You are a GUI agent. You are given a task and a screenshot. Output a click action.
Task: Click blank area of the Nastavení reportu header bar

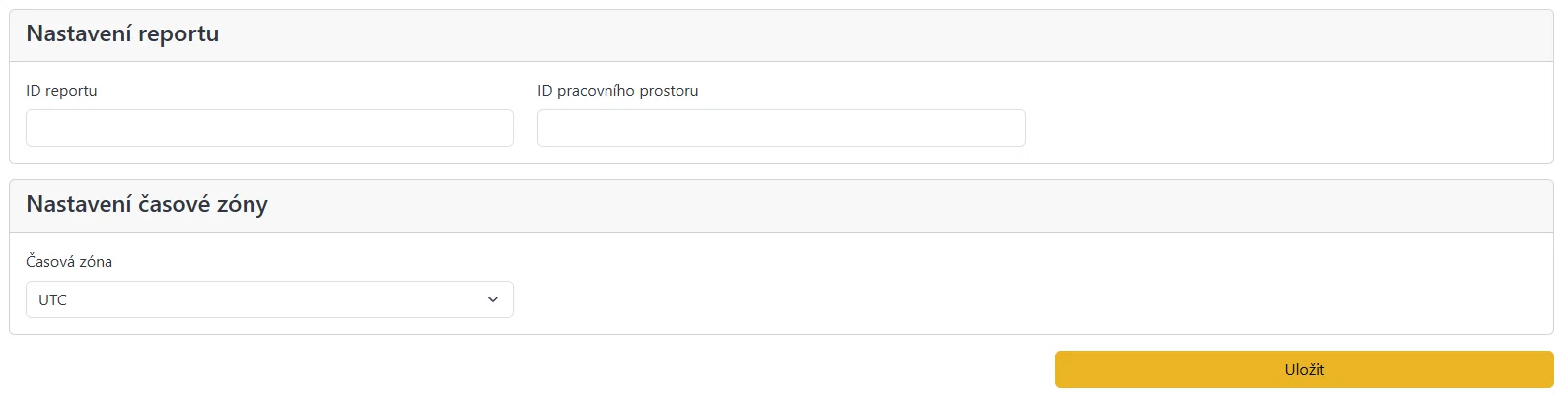[888, 35]
